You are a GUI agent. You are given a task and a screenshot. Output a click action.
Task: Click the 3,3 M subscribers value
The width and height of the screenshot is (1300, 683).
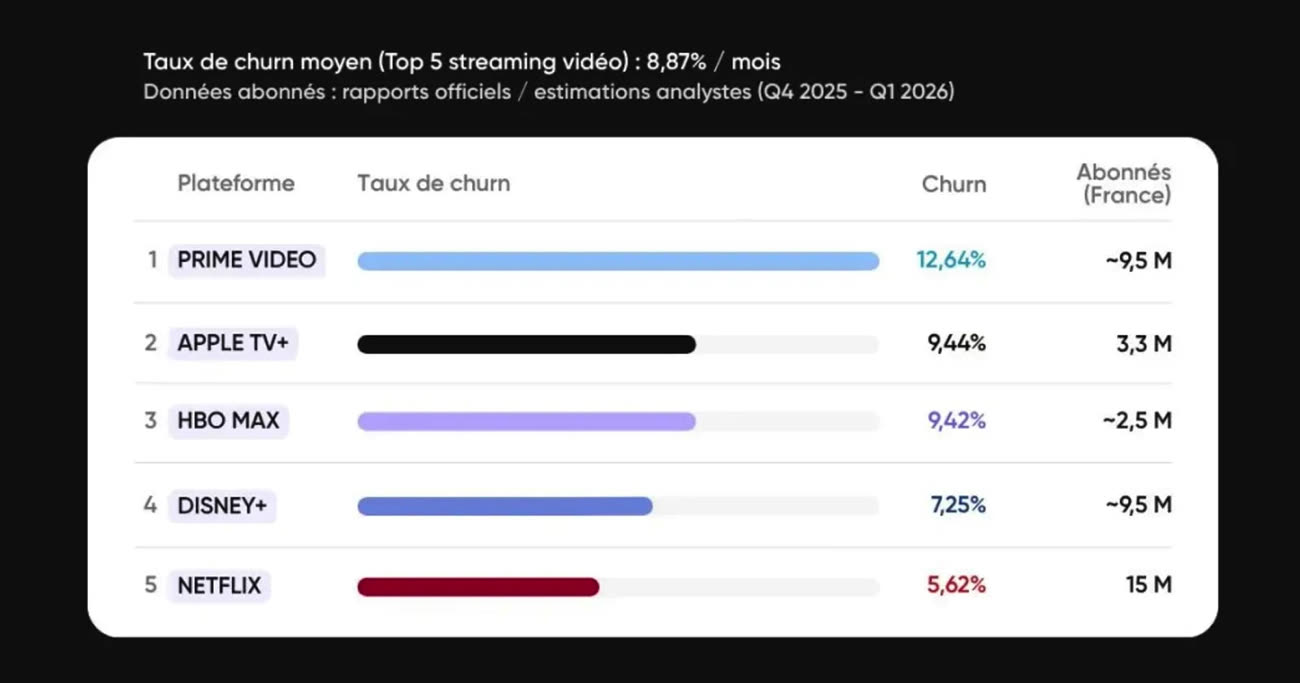(1145, 344)
